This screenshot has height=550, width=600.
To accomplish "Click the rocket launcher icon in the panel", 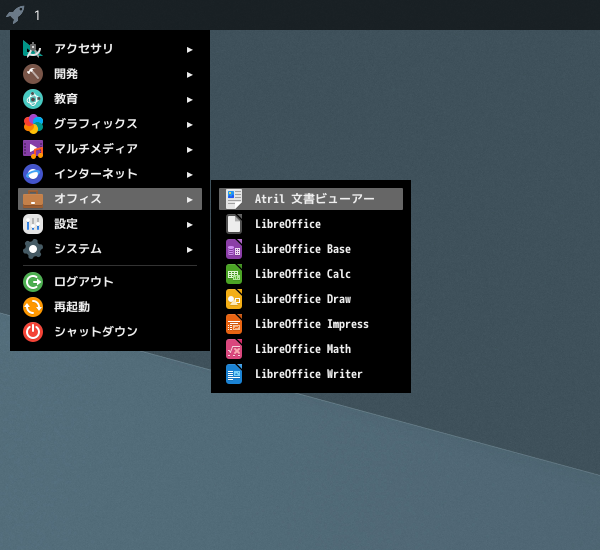I will click(15, 15).
